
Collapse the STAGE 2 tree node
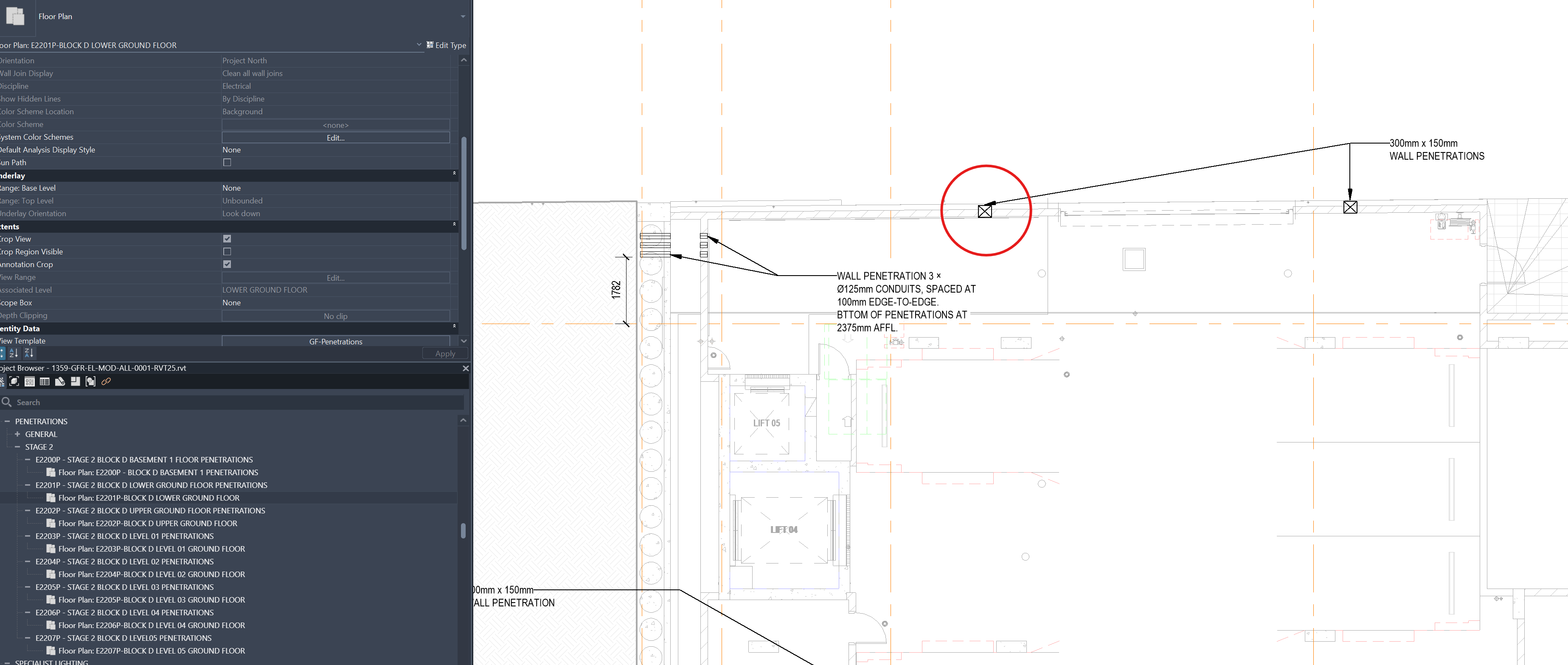click(18, 447)
